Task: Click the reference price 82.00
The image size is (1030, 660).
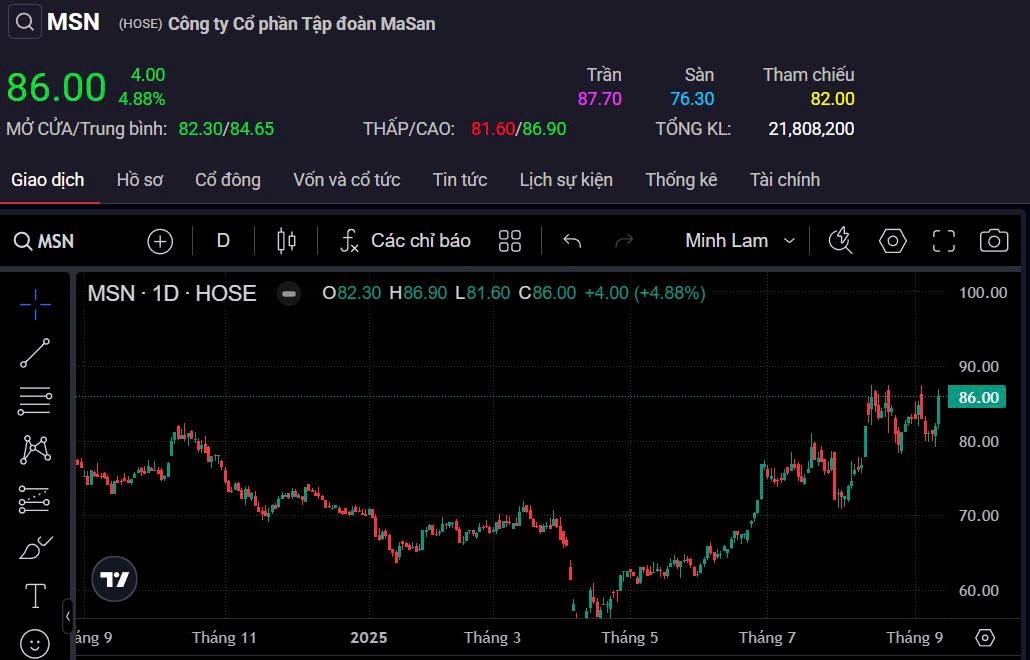Action: pos(832,99)
